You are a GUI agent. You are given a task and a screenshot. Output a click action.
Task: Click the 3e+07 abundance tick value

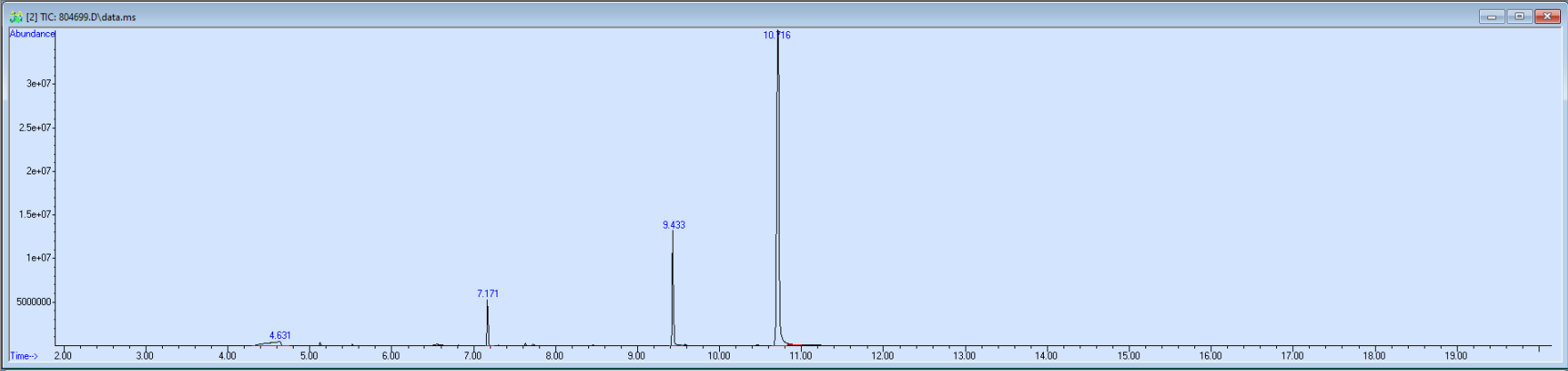point(38,84)
